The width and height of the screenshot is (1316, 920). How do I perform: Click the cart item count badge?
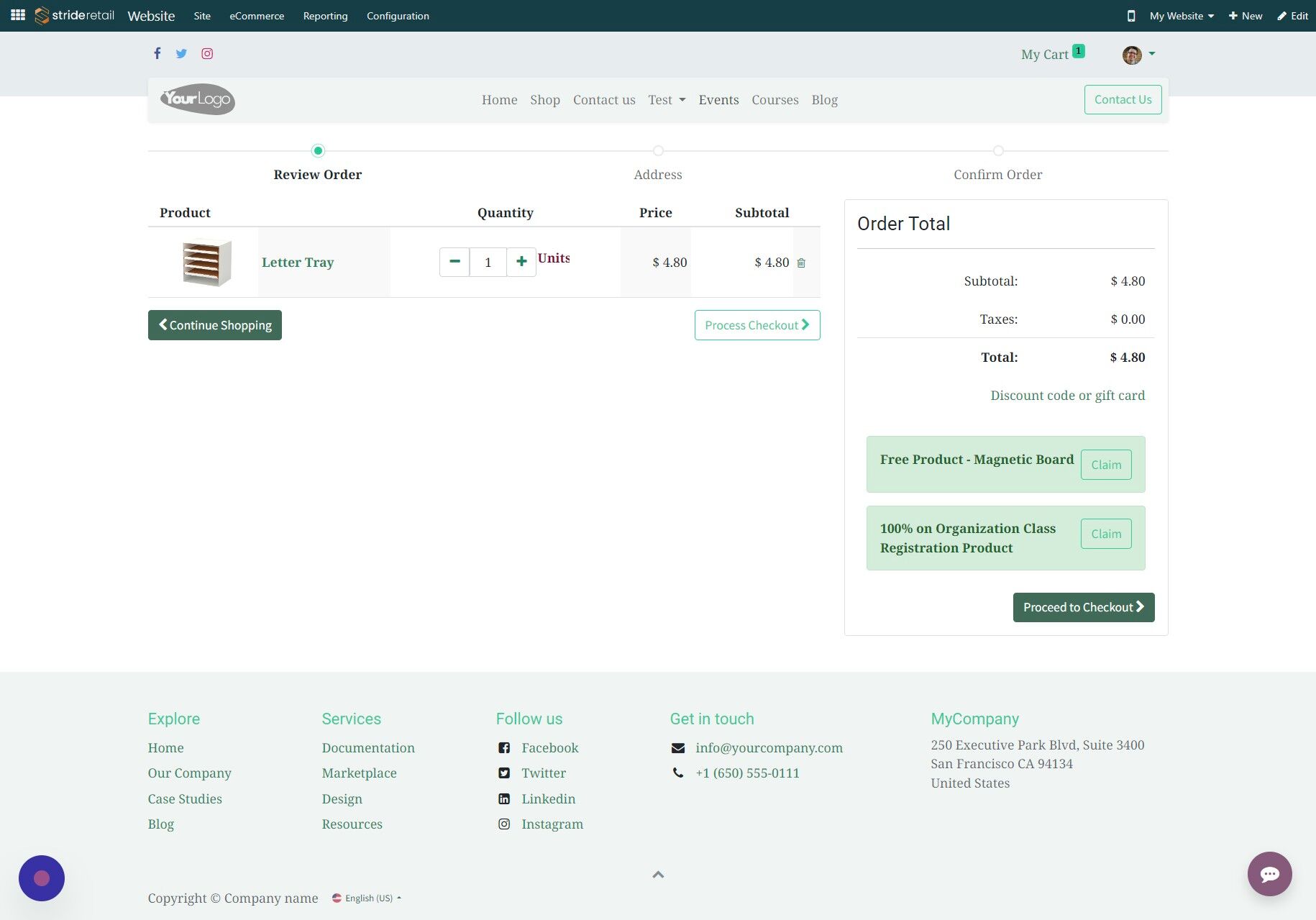pyautogui.click(x=1078, y=50)
